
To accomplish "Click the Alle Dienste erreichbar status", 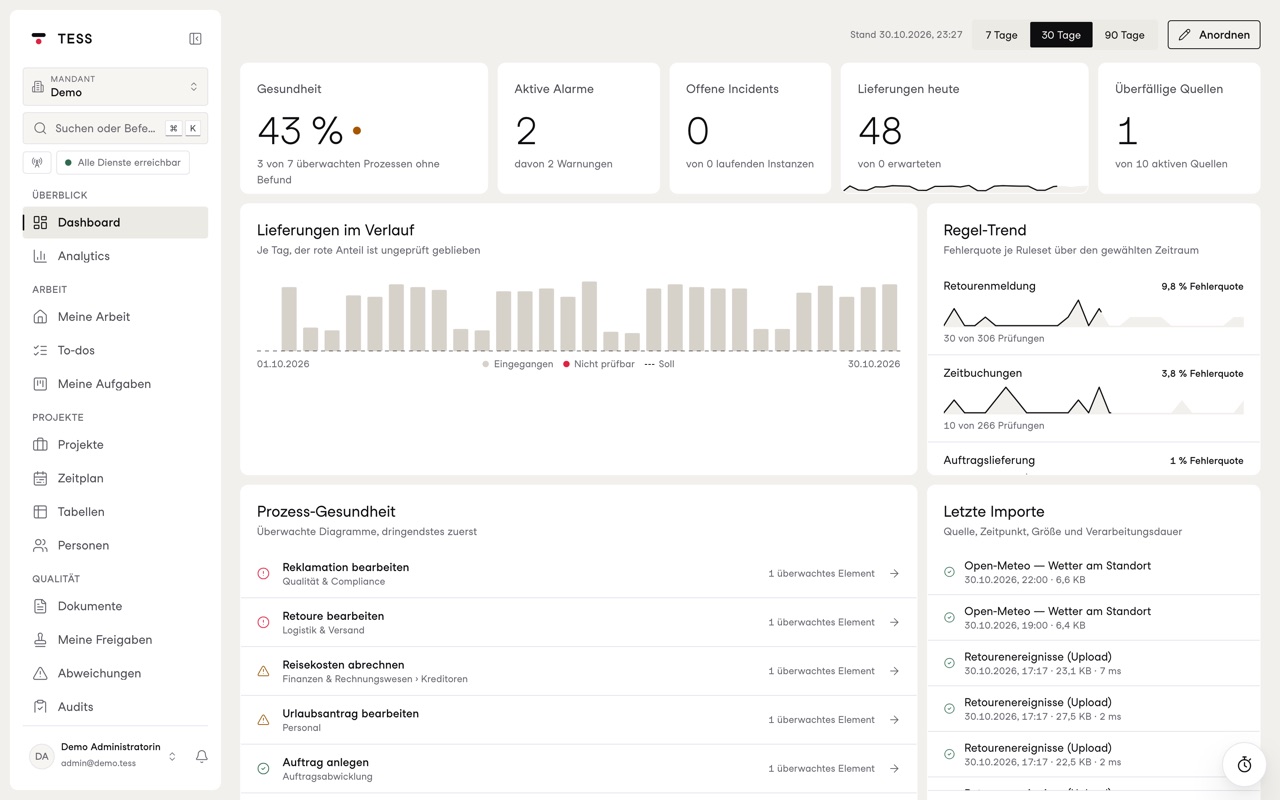I will (x=123, y=162).
